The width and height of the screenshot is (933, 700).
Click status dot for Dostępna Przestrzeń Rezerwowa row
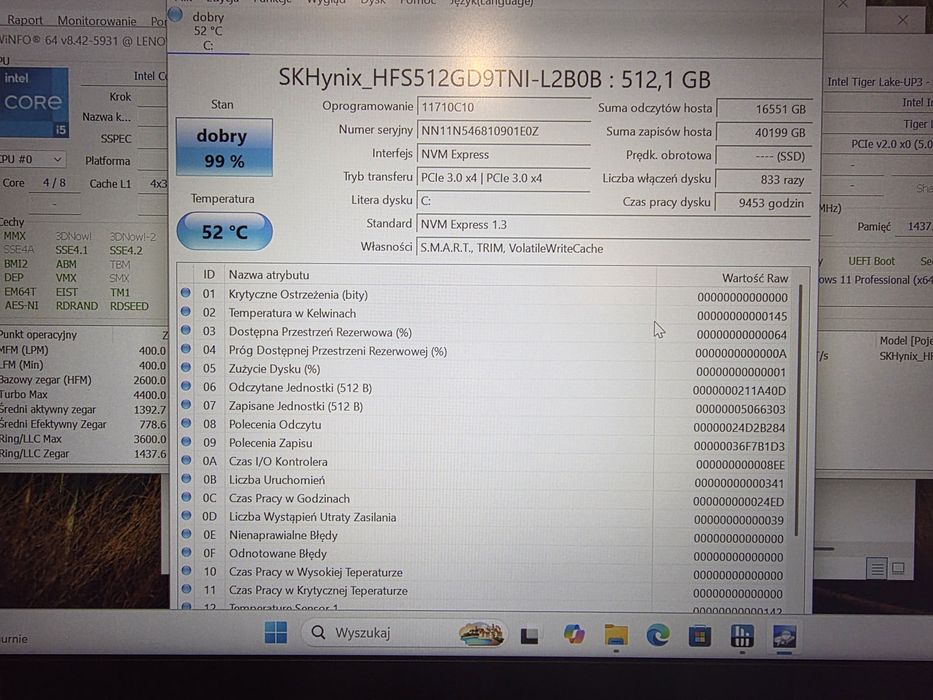click(x=186, y=330)
